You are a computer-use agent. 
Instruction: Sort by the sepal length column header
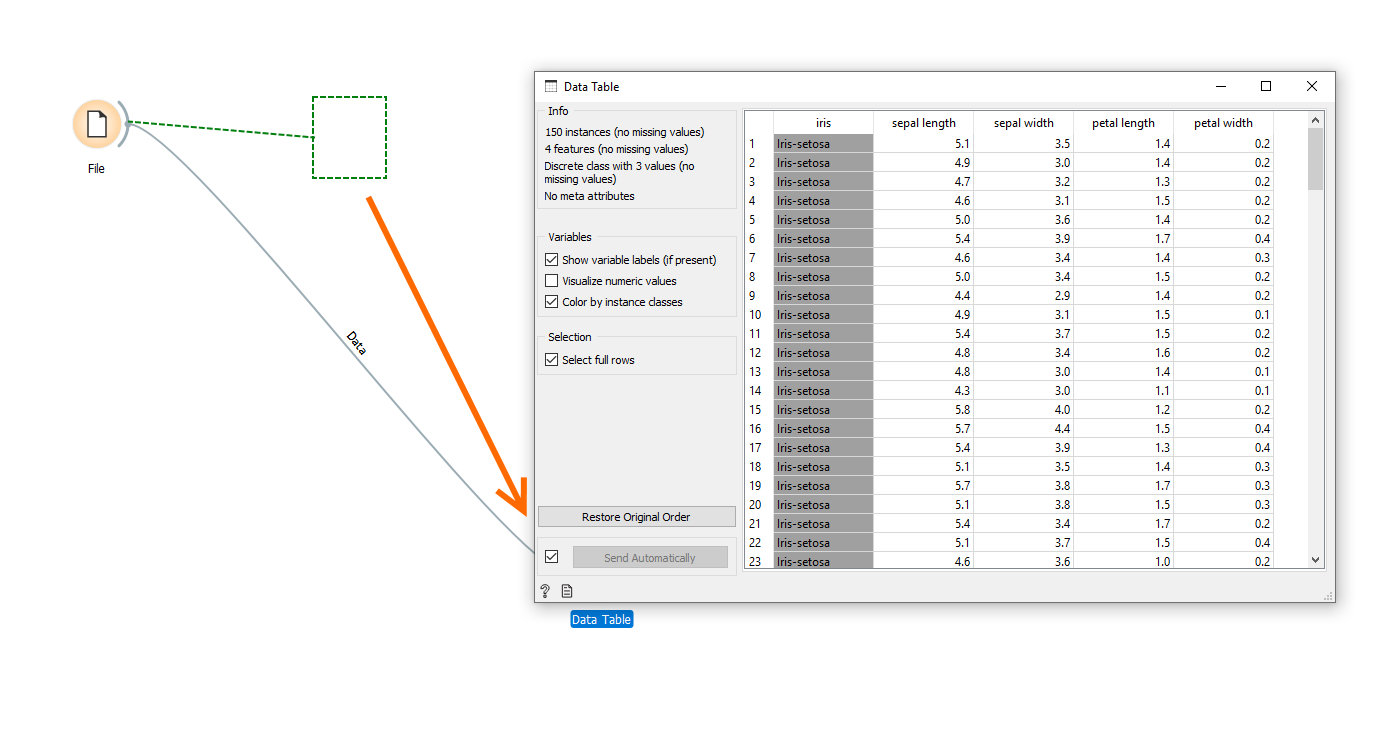pyautogui.click(x=923, y=122)
